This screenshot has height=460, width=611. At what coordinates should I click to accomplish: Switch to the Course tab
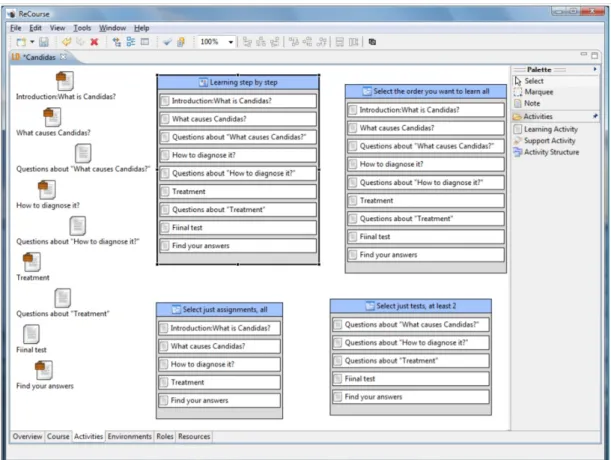pos(58,437)
